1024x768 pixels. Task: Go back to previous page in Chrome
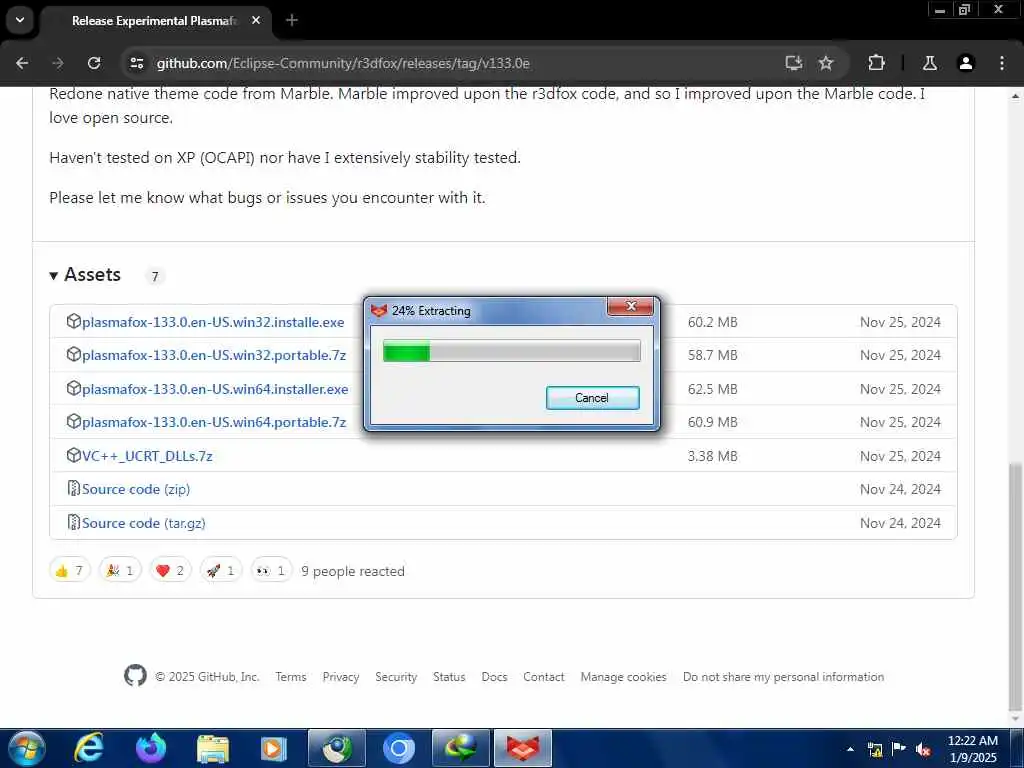click(22, 63)
